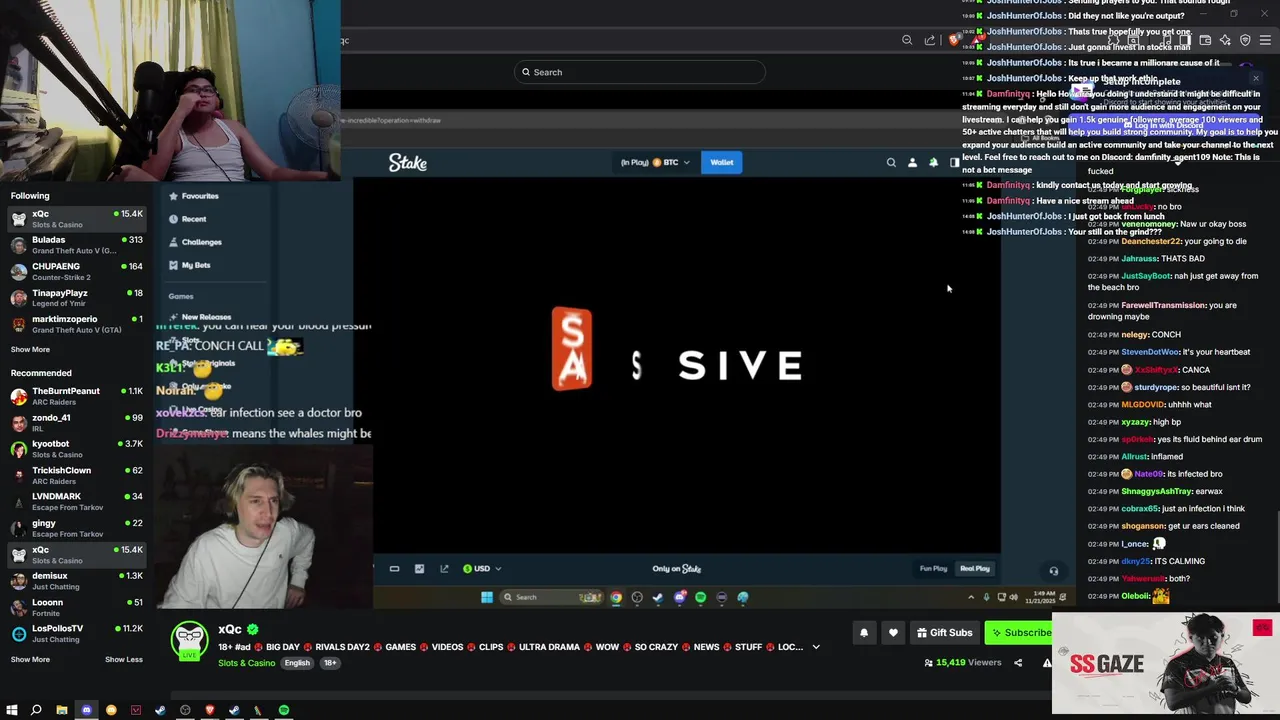Click the Stake logo

[x=407, y=162]
